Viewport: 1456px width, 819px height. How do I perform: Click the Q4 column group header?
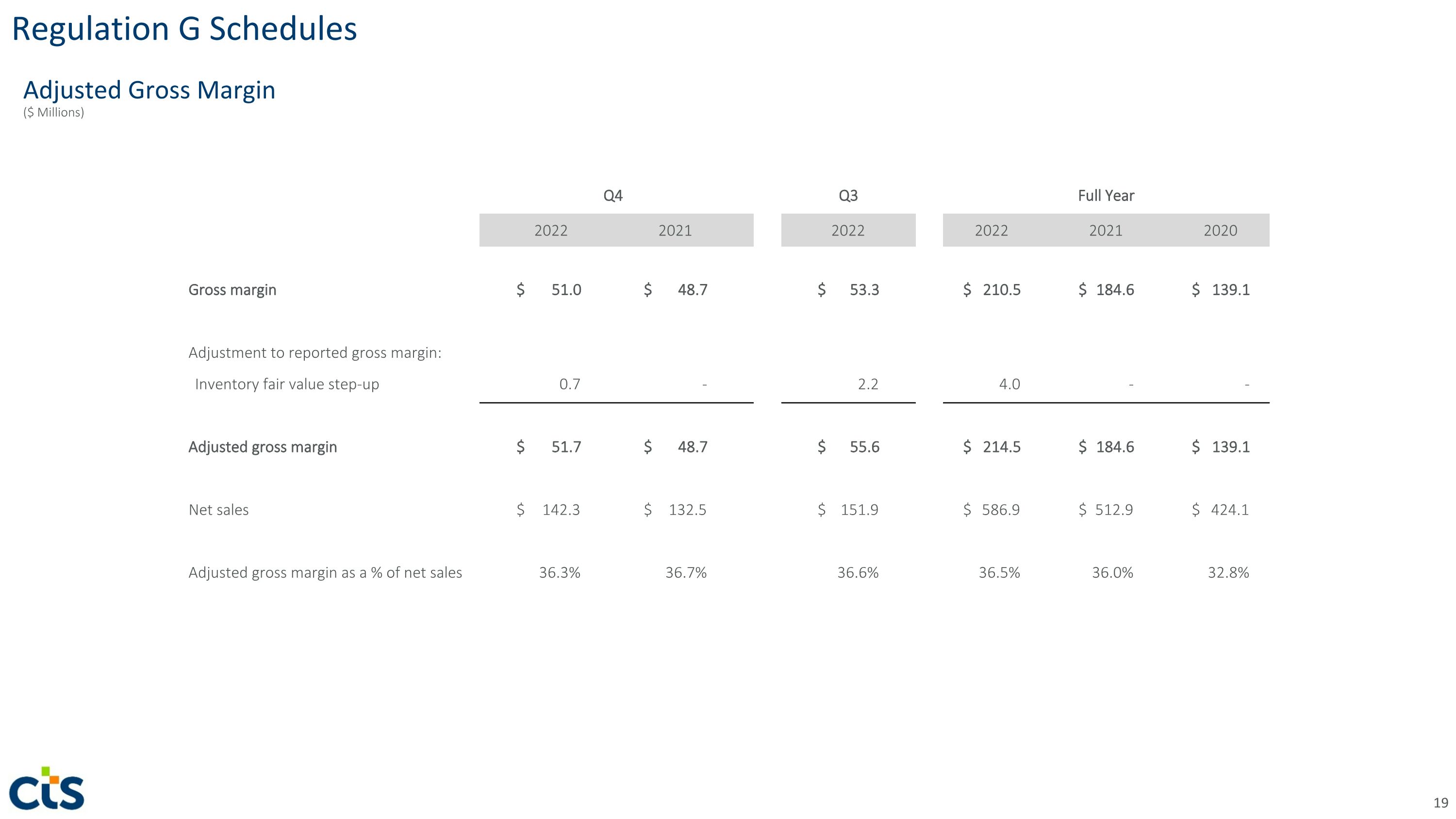click(612, 196)
